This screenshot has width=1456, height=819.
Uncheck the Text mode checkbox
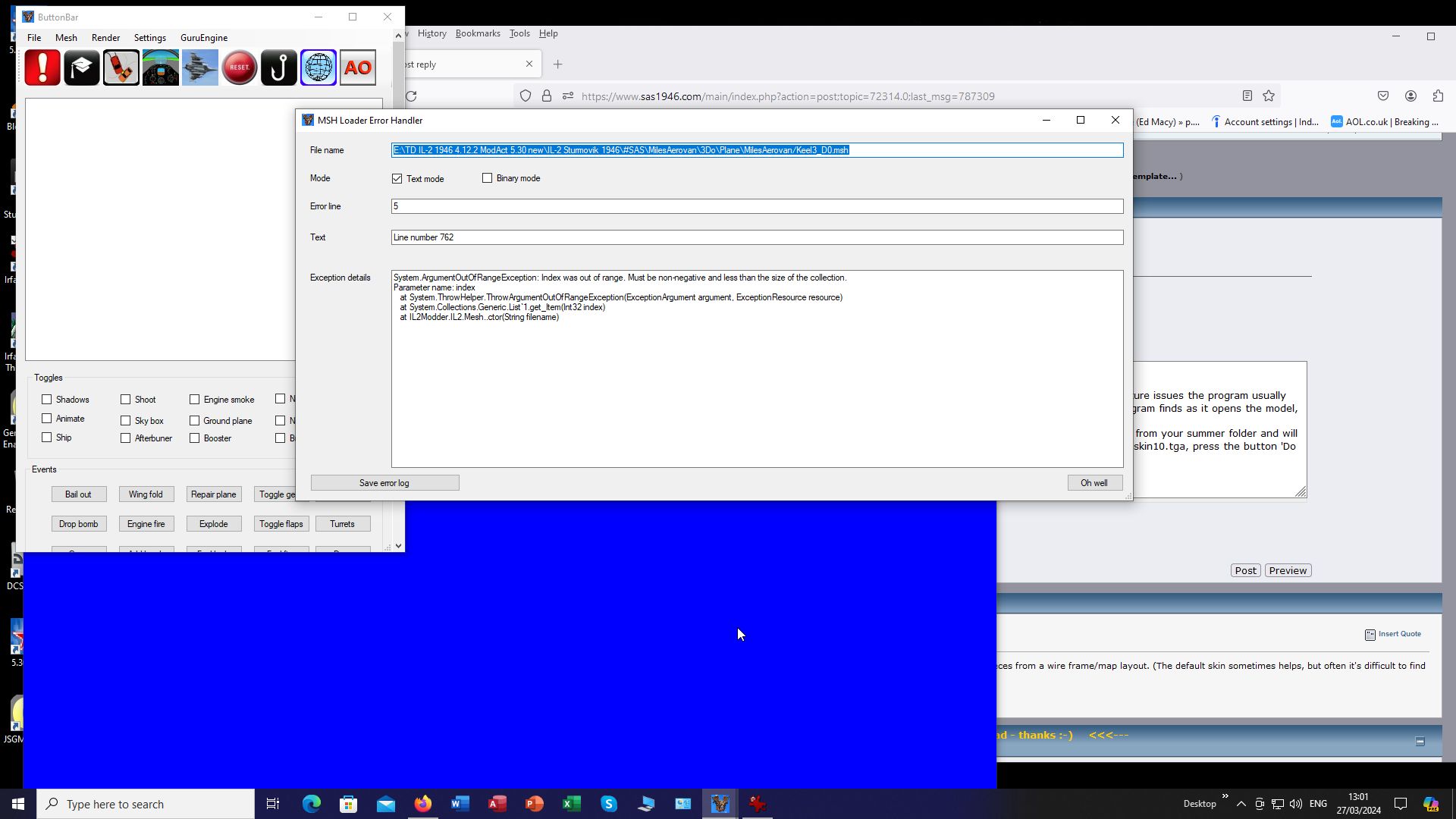tap(397, 179)
